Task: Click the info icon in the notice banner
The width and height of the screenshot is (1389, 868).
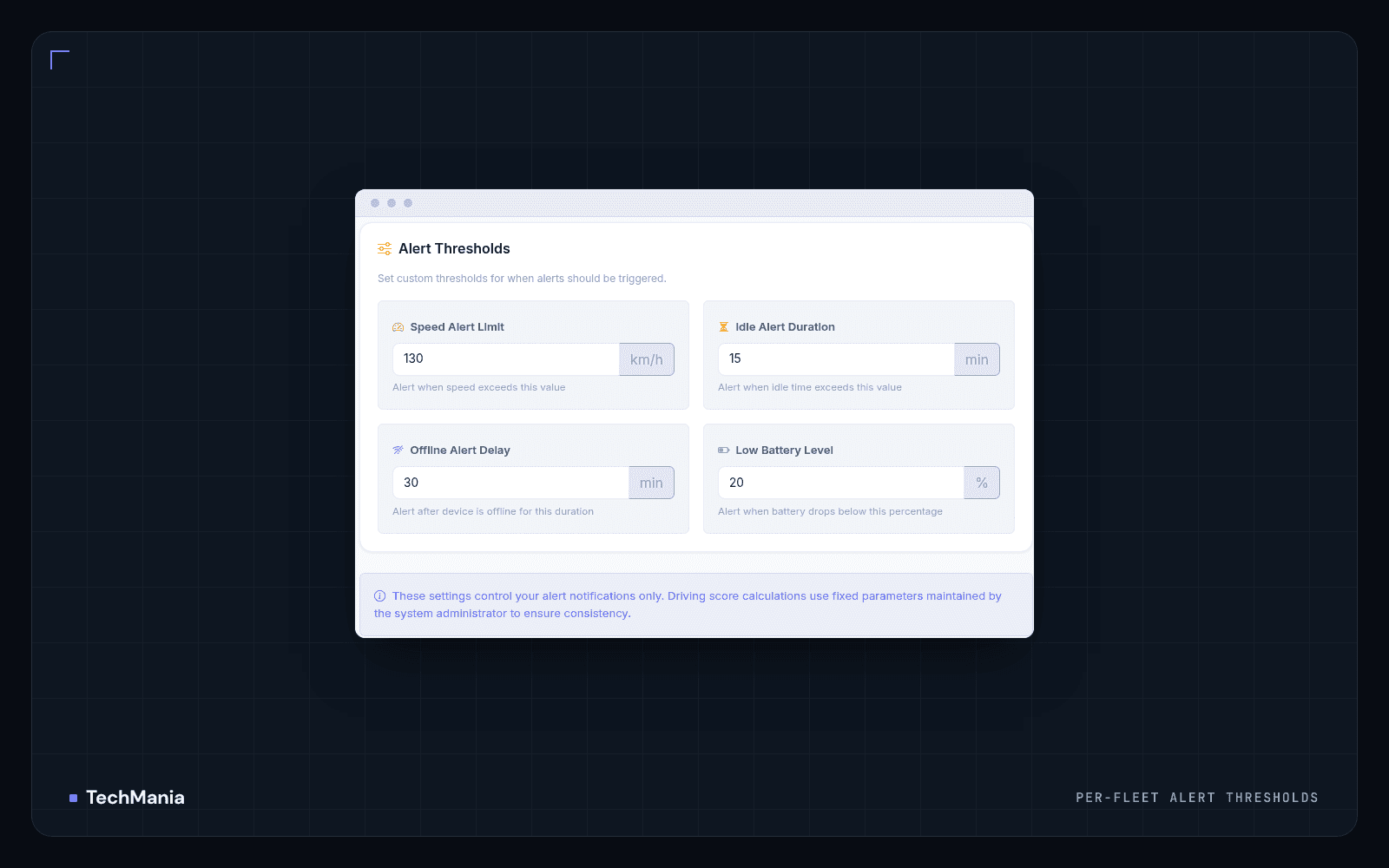Action: [380, 596]
